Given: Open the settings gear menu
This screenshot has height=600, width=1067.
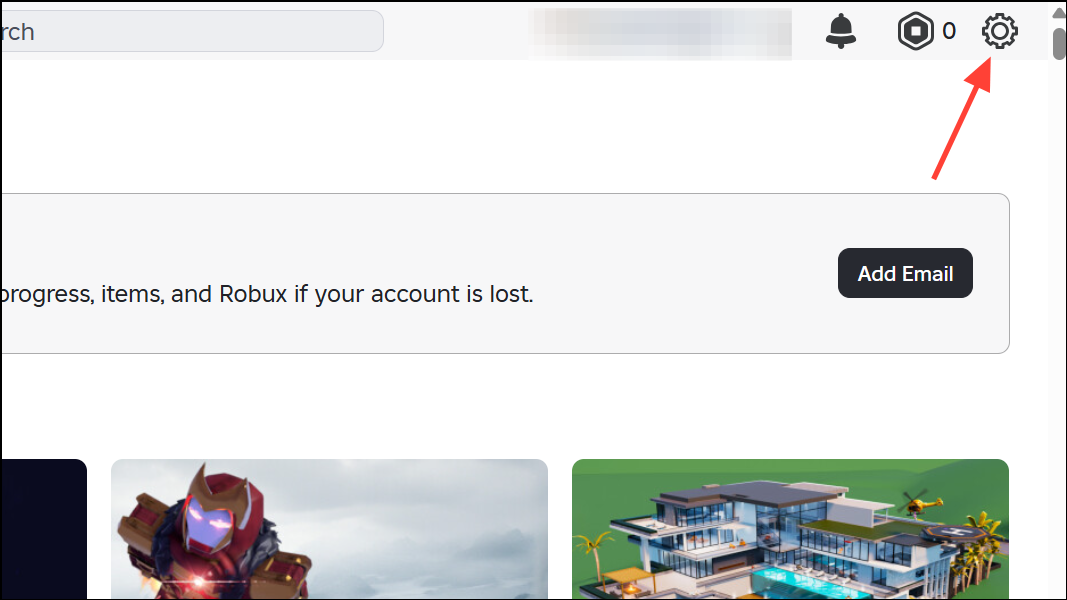Looking at the screenshot, I should pos(999,31).
